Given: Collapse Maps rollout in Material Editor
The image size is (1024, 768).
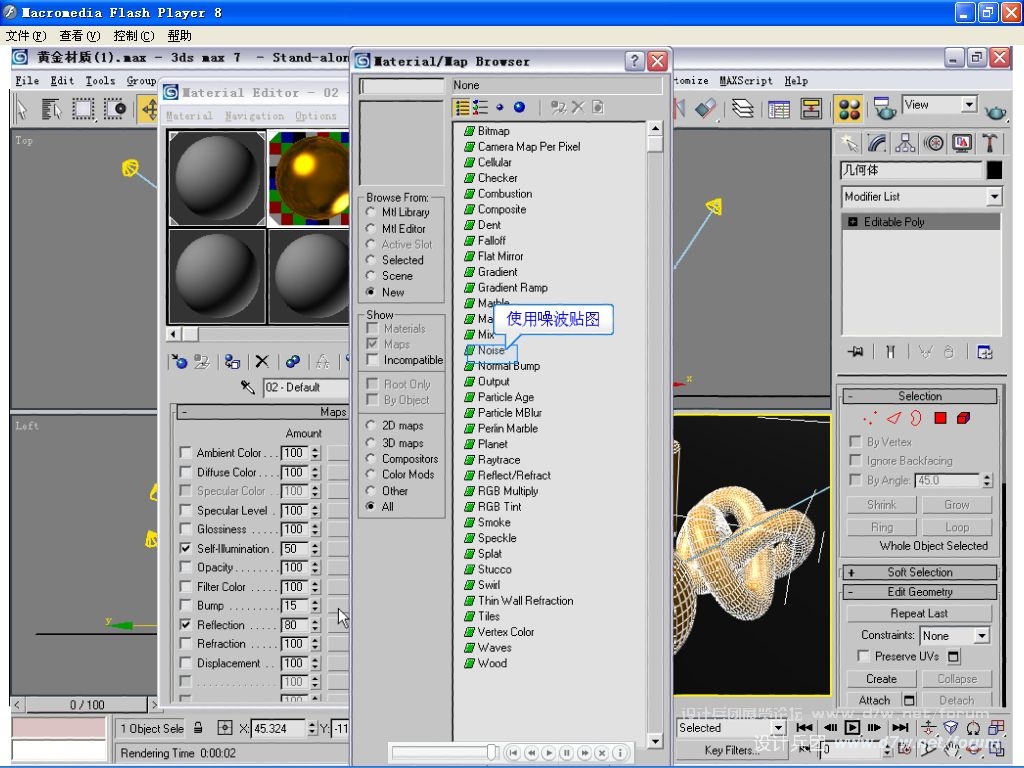Looking at the screenshot, I should click(x=263, y=412).
